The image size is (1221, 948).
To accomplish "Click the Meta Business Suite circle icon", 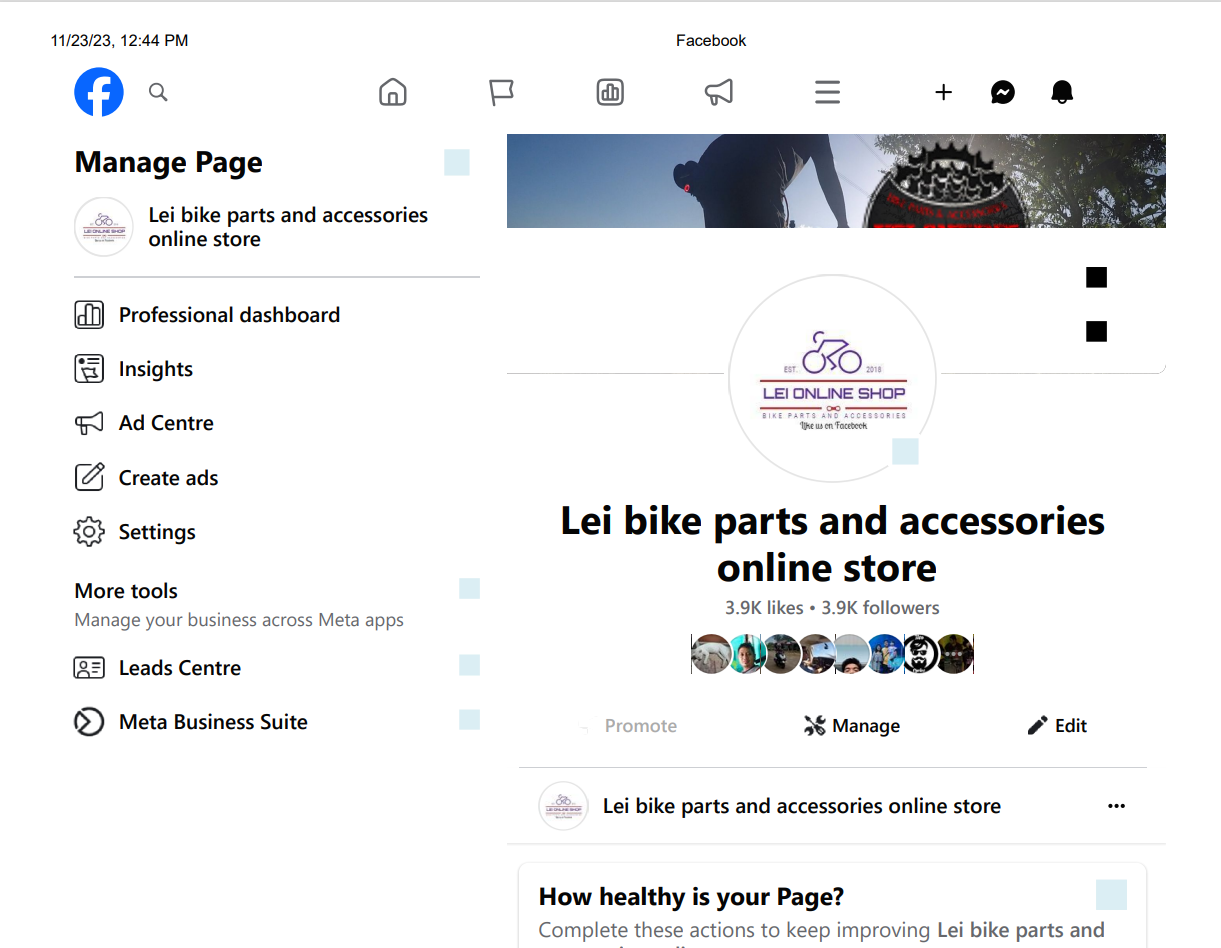I will (89, 722).
